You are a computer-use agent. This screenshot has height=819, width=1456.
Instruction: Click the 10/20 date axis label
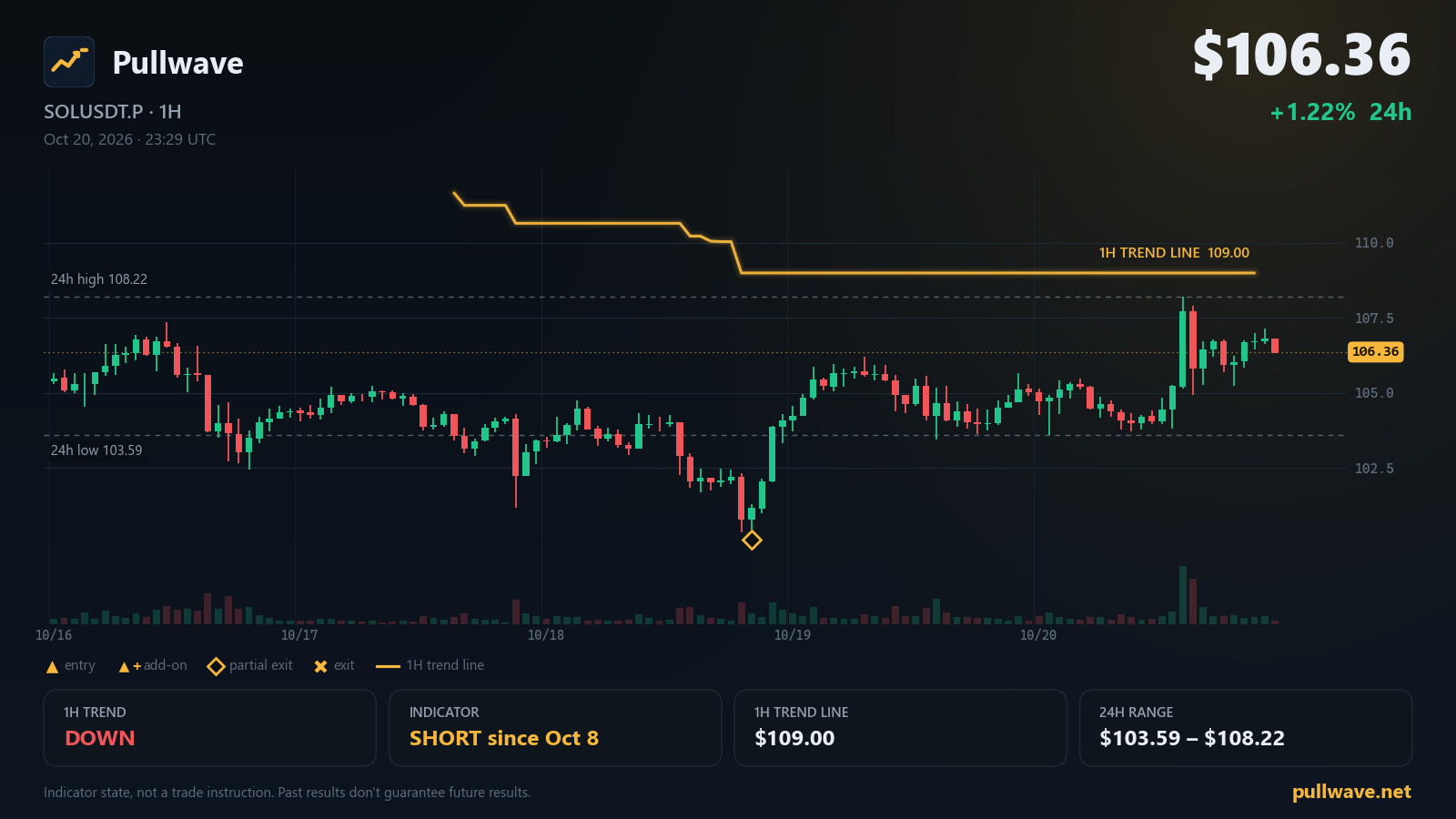click(x=1038, y=635)
